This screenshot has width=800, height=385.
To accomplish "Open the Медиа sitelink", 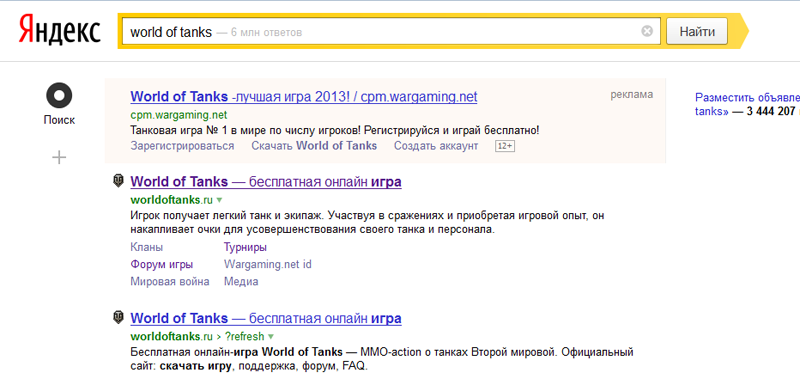I will point(241,281).
